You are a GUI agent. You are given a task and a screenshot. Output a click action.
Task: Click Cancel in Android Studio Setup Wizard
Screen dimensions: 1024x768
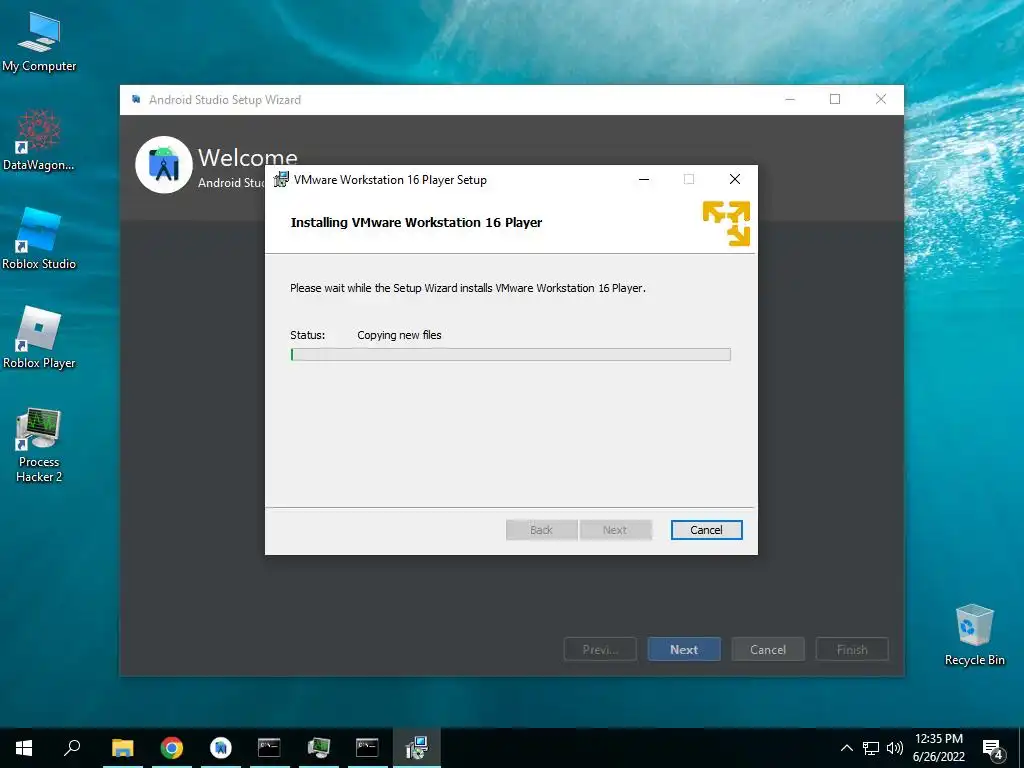(x=768, y=649)
